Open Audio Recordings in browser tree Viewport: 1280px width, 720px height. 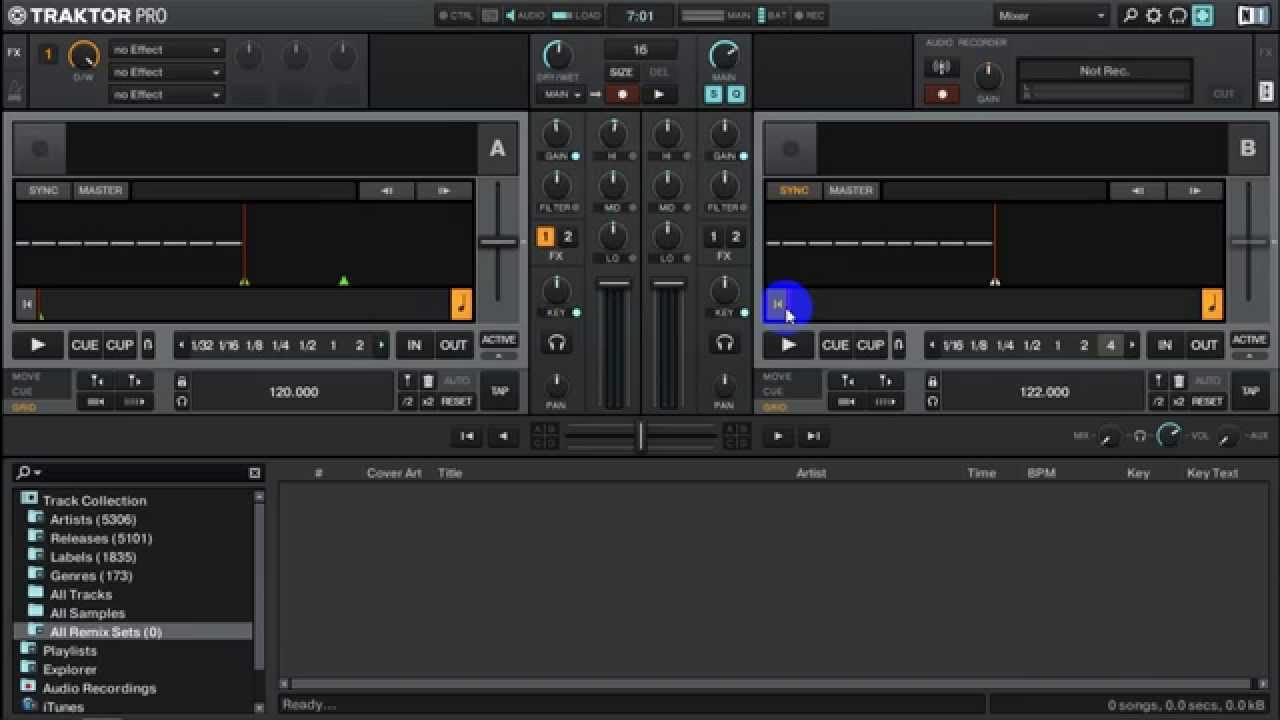[99, 688]
